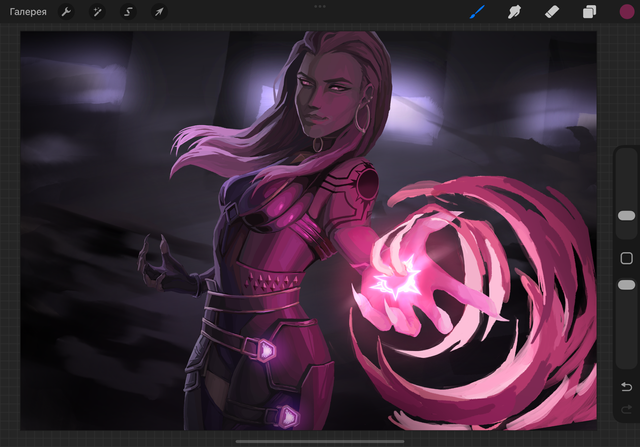Tap the Redo arrow in sidebar

point(627,409)
